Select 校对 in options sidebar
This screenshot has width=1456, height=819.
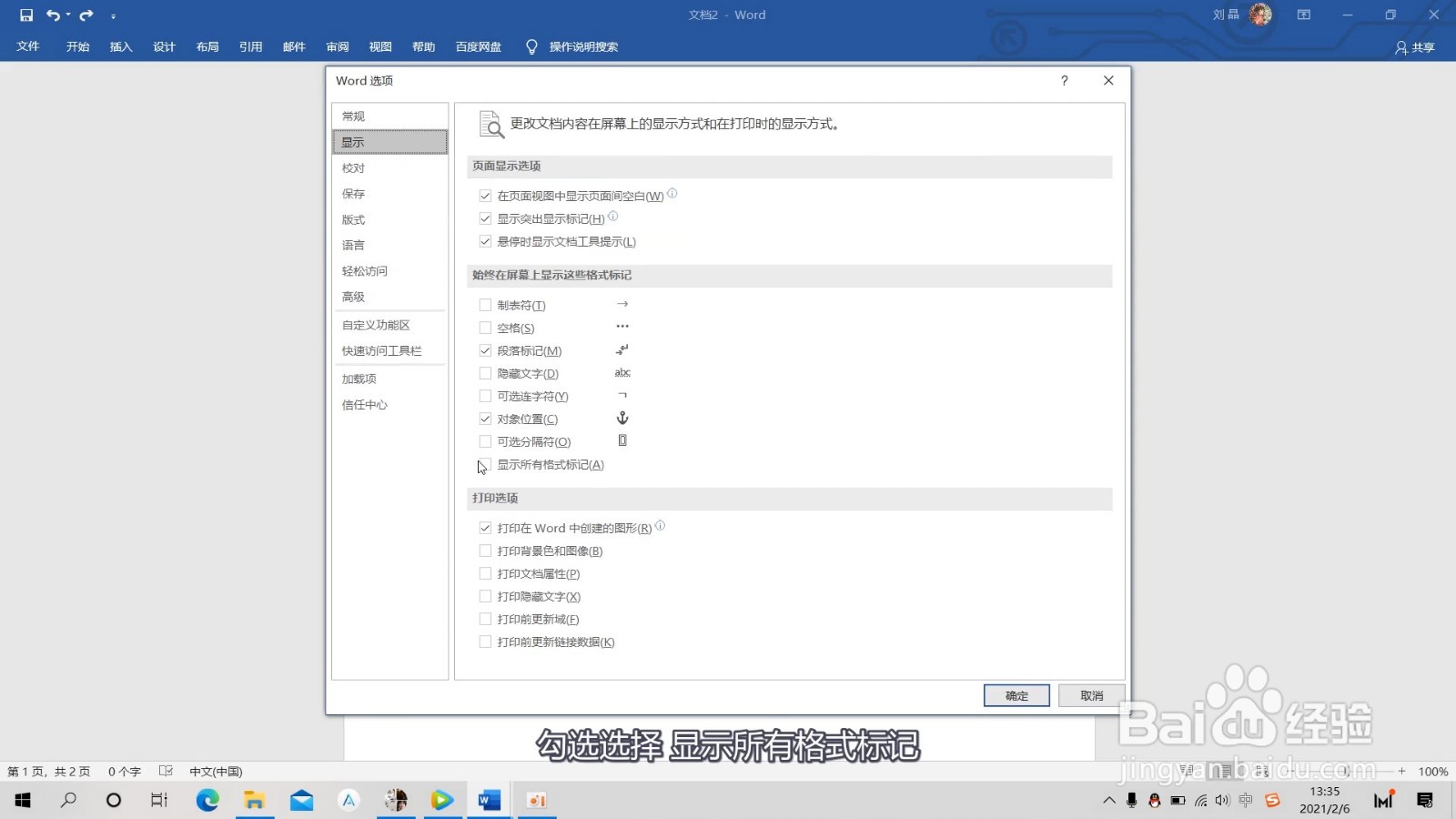tap(389, 167)
